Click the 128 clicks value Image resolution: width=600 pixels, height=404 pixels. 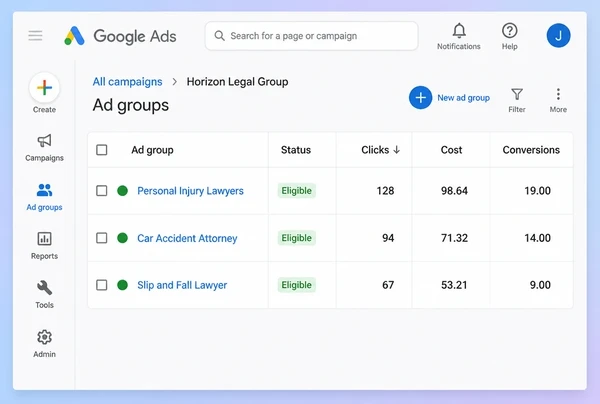pos(385,191)
